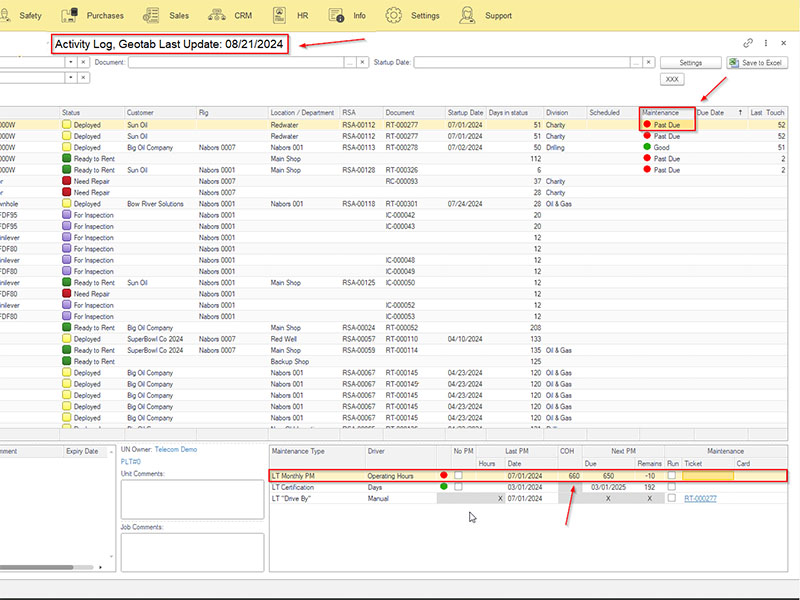This screenshot has height=600, width=800.
Task: Open the RT-000277 ticket link
Action: [x=700, y=498]
